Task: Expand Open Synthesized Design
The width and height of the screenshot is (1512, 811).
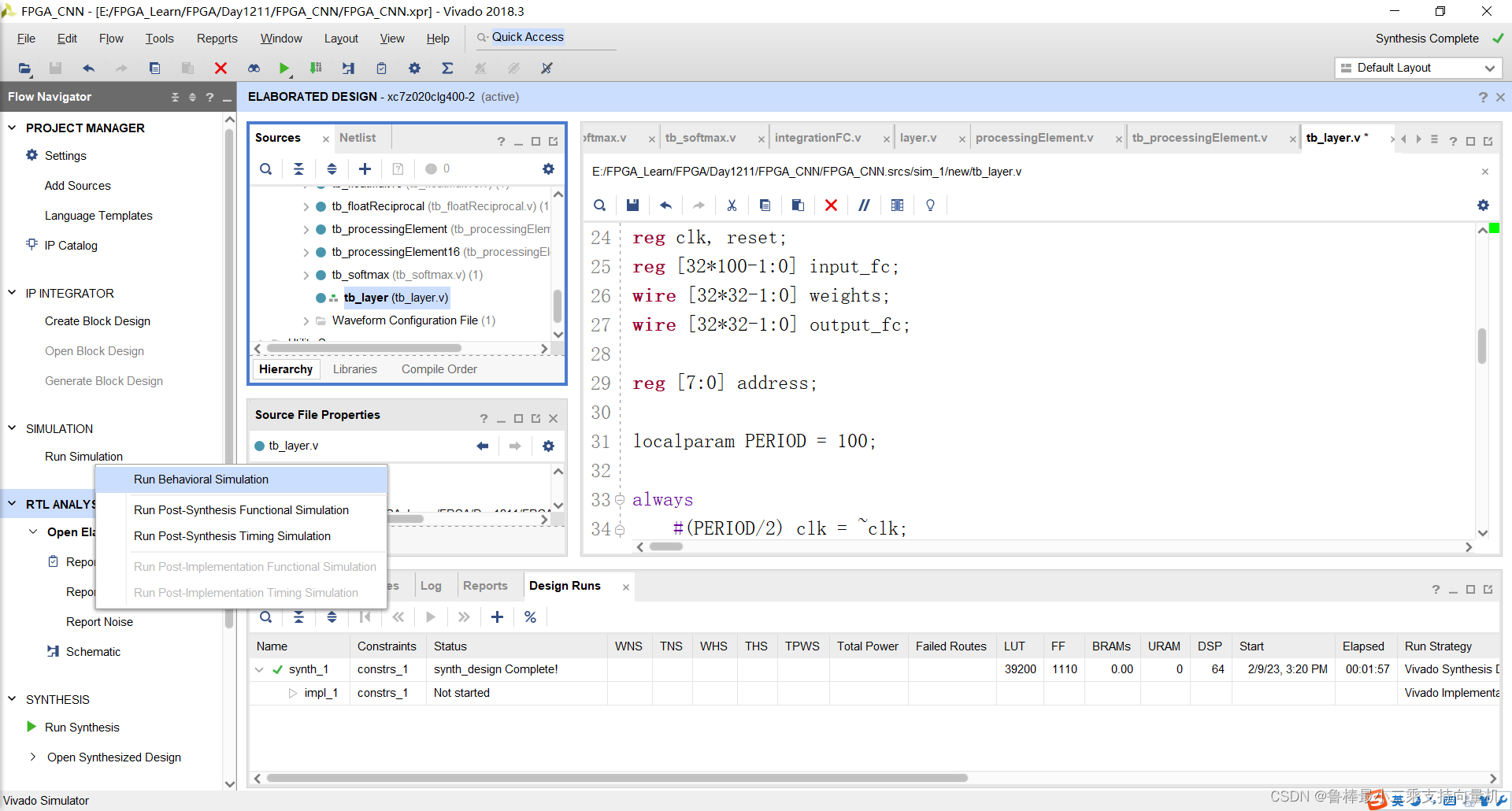Action: pyautogui.click(x=33, y=757)
